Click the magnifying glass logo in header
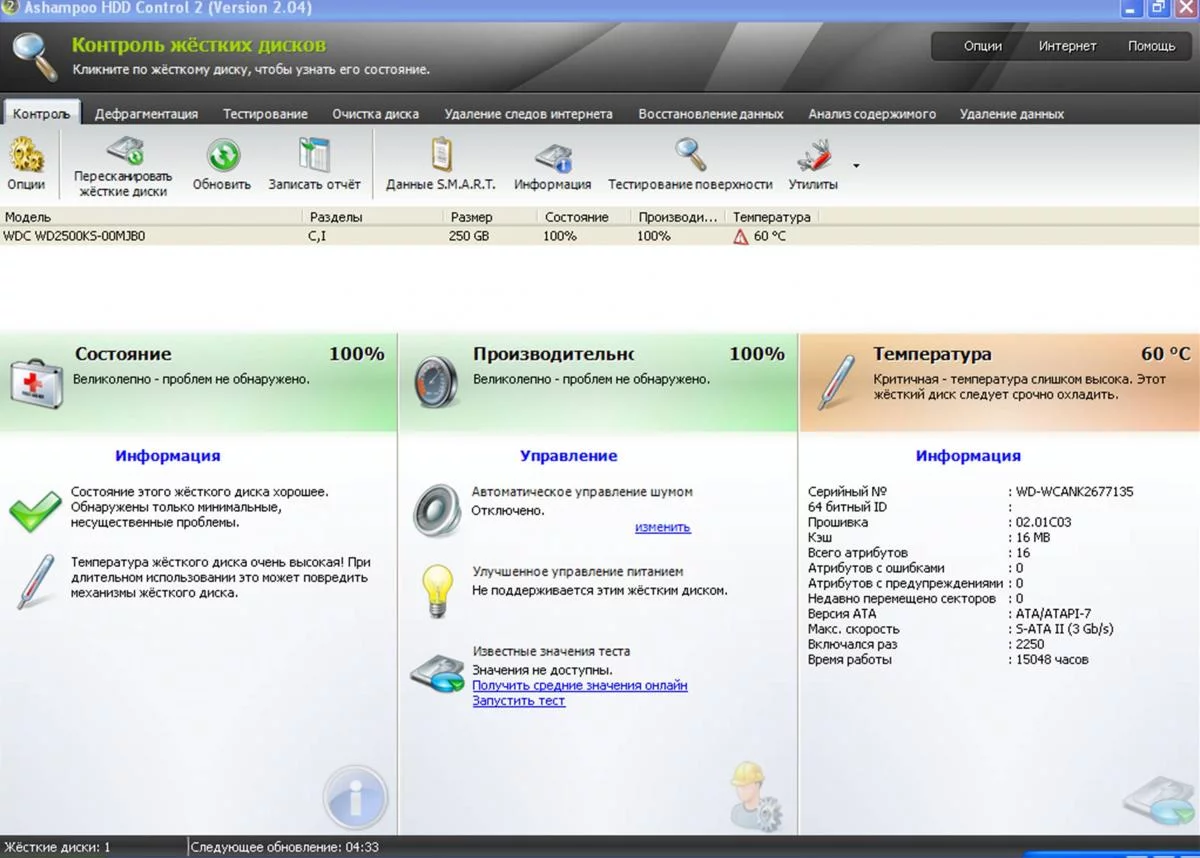This screenshot has width=1200, height=858. click(35, 56)
